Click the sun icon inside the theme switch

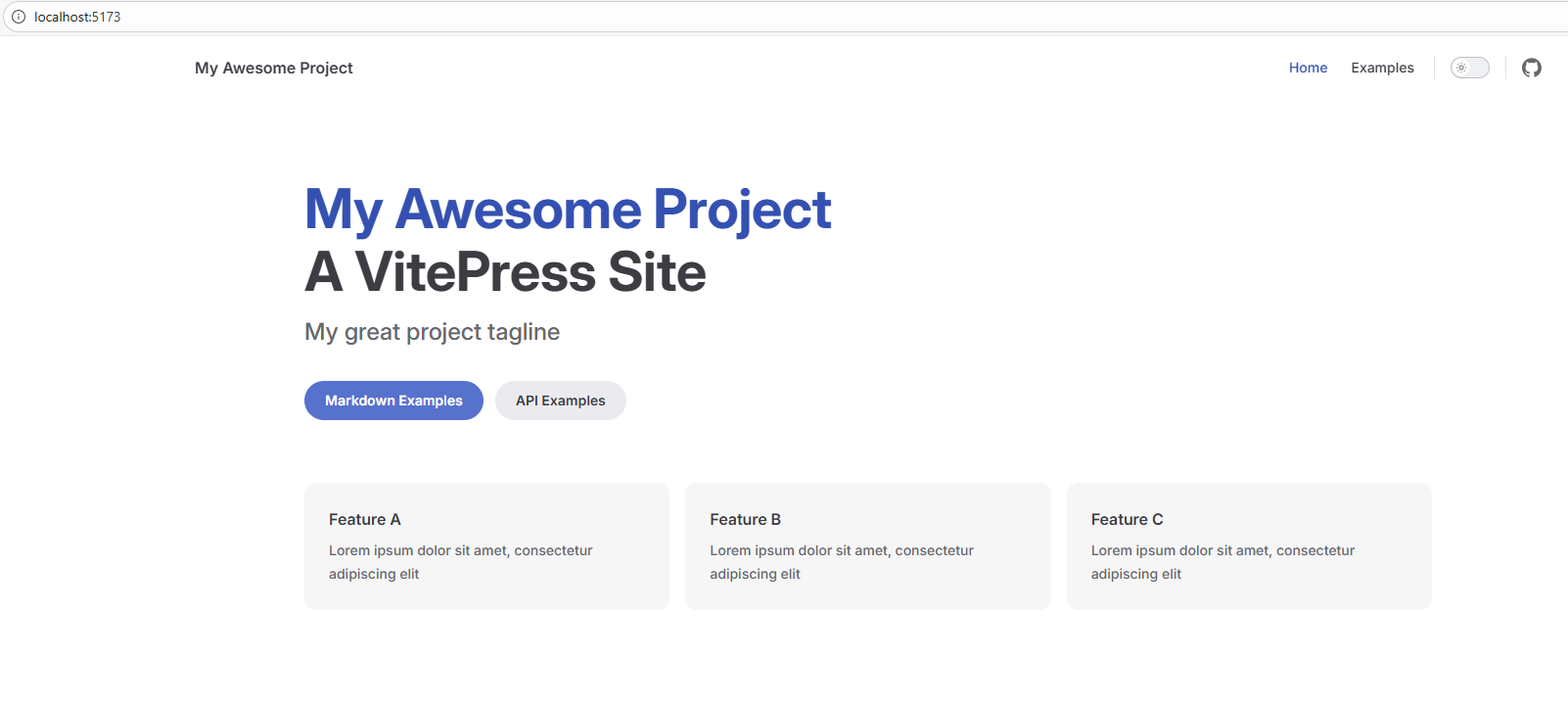pyautogui.click(x=1461, y=68)
